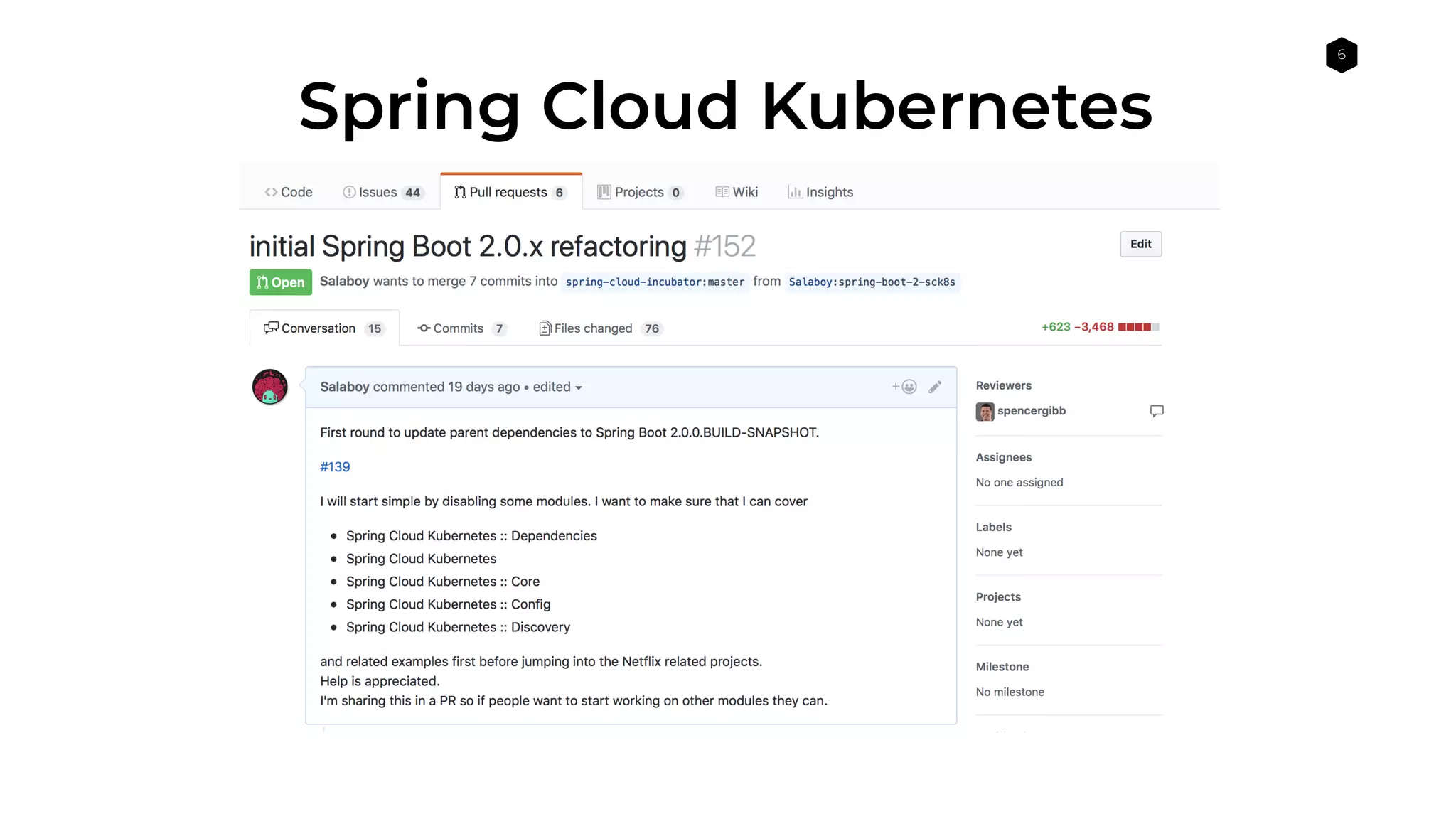Click spencergibb's avatar in Reviewers

[x=985, y=412]
